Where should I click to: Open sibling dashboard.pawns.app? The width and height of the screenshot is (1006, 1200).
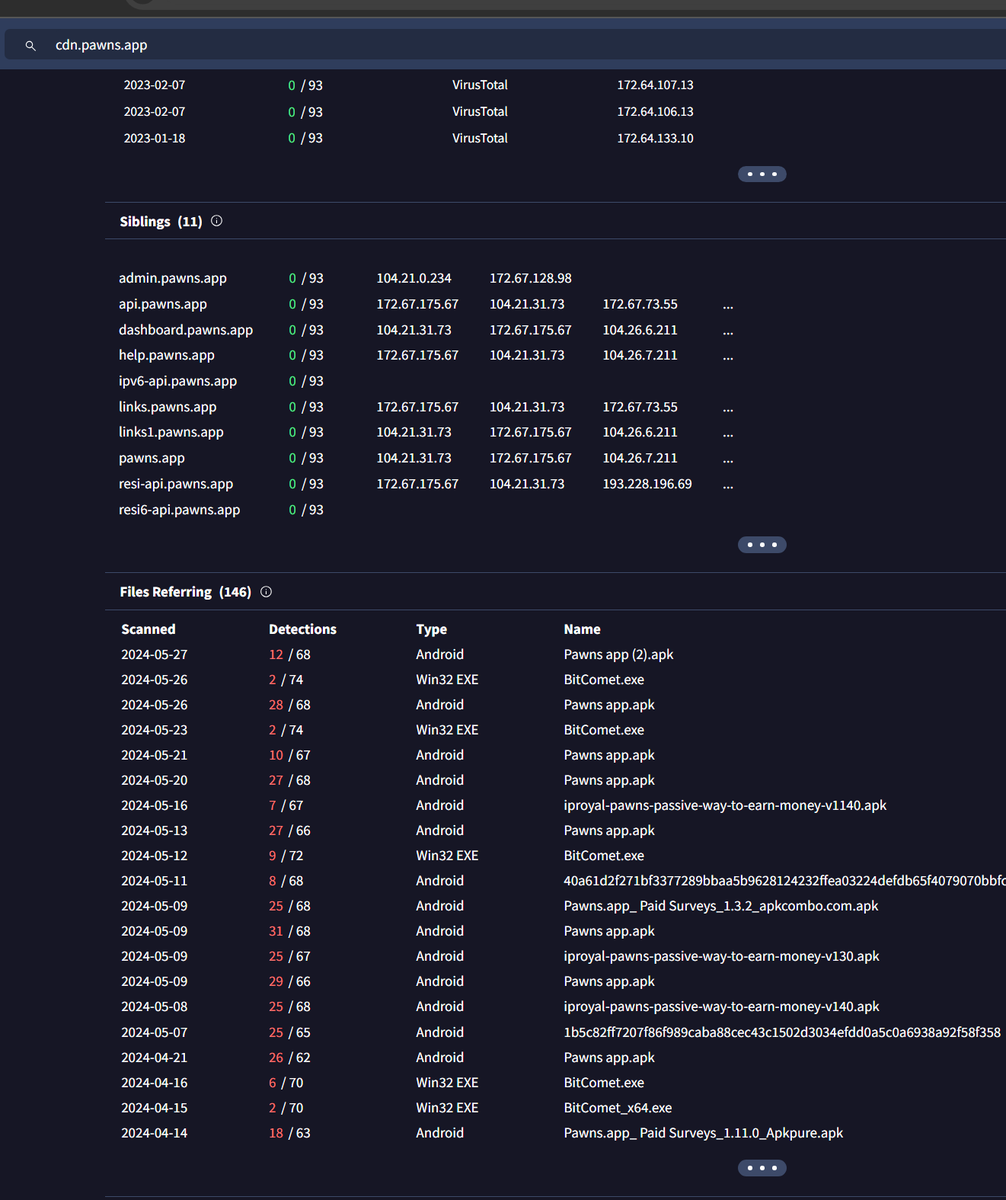pyautogui.click(x=186, y=330)
